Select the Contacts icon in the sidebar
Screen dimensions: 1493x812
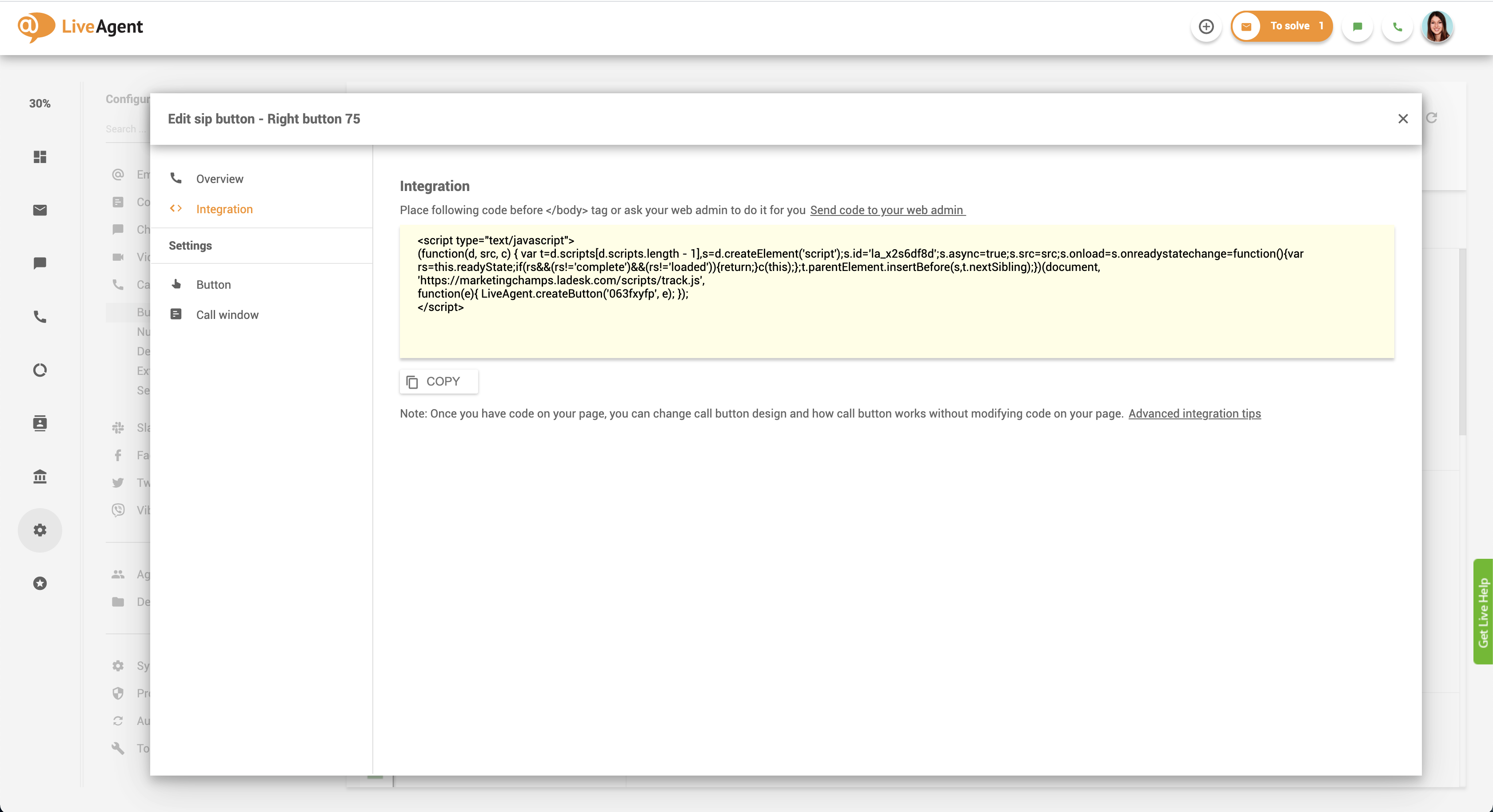pyautogui.click(x=40, y=423)
